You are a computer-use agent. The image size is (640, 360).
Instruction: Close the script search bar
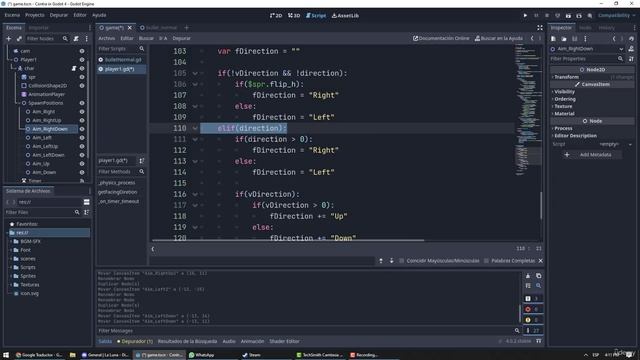click(x=540, y=260)
